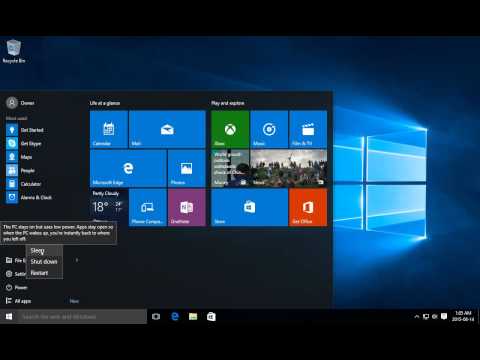The image size is (480, 360).
Task: Launch Microsoft Edge tile
Action: pos(128,168)
